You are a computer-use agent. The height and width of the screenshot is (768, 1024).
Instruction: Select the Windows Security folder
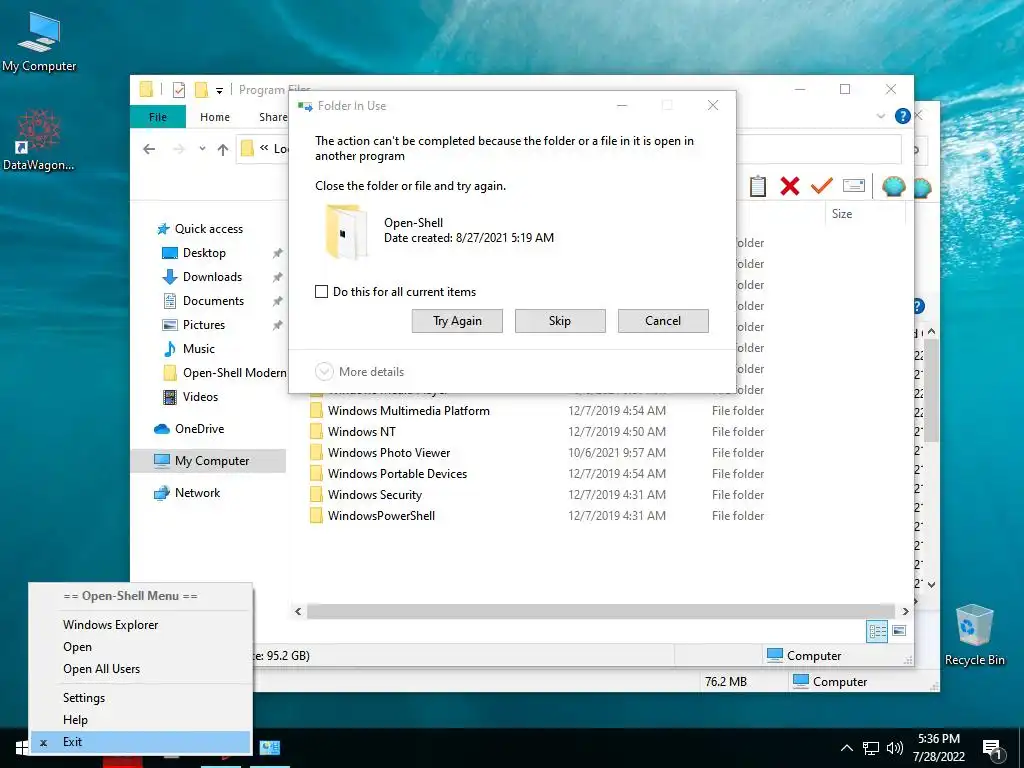tap(374, 494)
